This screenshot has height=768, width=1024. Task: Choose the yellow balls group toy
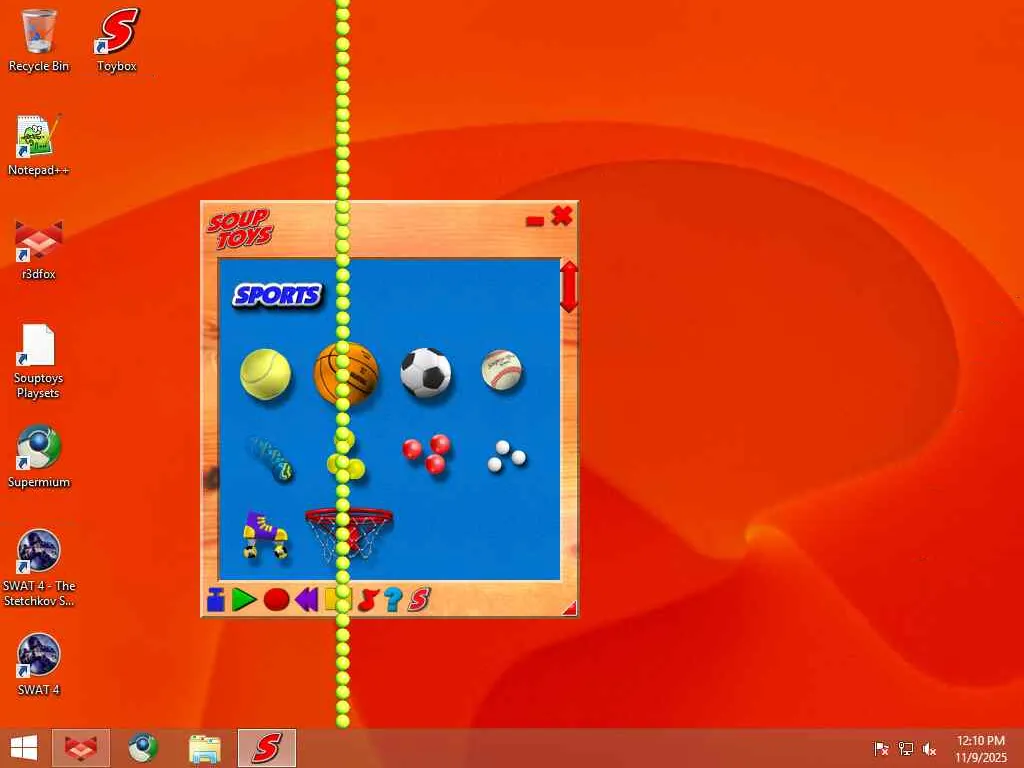[346, 455]
